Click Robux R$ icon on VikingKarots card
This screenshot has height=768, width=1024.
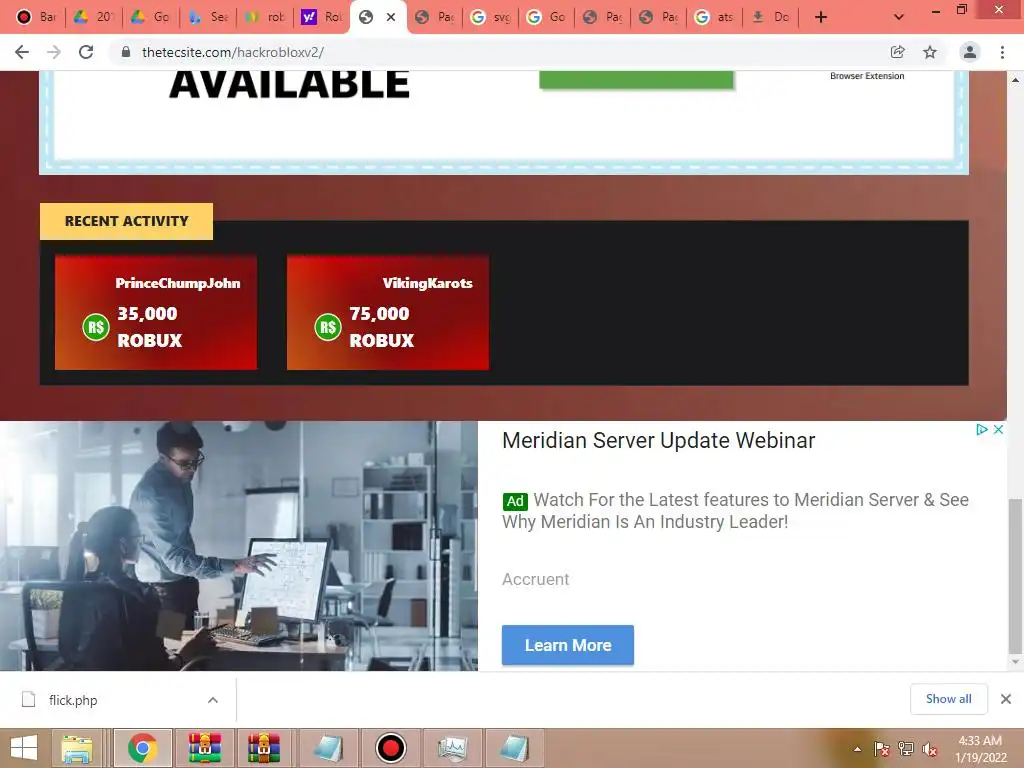pyautogui.click(x=328, y=327)
